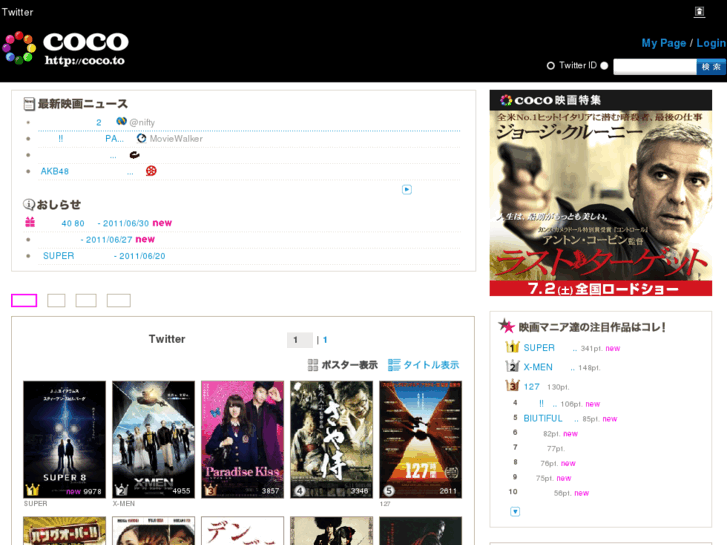Image resolution: width=727 pixels, height=545 pixels.
Task: Click the ラストターゲット George Clooney banner
Action: [601, 193]
